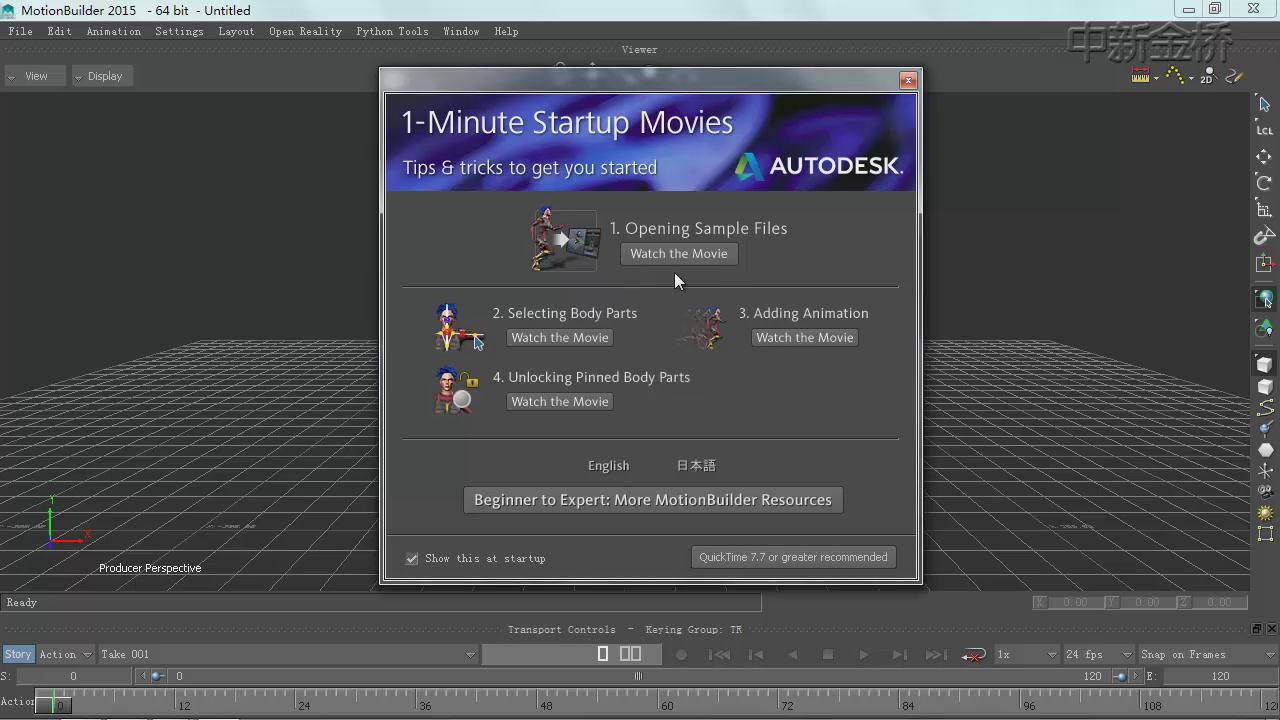Viewport: 1280px width, 720px height.
Task: Open the Snap on Frames dropdown
Action: pyautogui.click(x=1208, y=654)
